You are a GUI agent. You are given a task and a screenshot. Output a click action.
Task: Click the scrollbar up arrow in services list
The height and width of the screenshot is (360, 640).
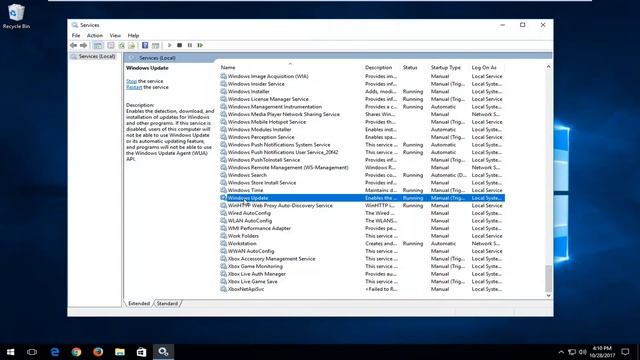pos(549,67)
